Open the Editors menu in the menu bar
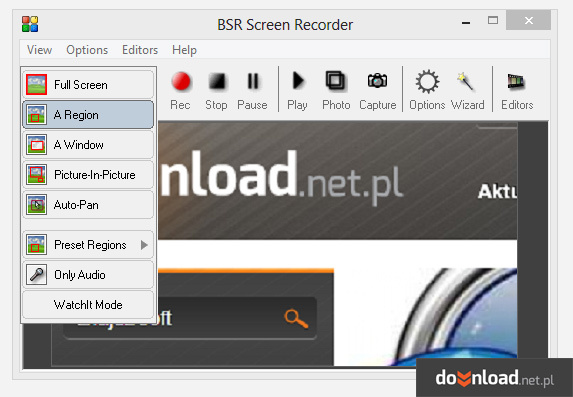This screenshot has height=397, width=573. [x=140, y=50]
